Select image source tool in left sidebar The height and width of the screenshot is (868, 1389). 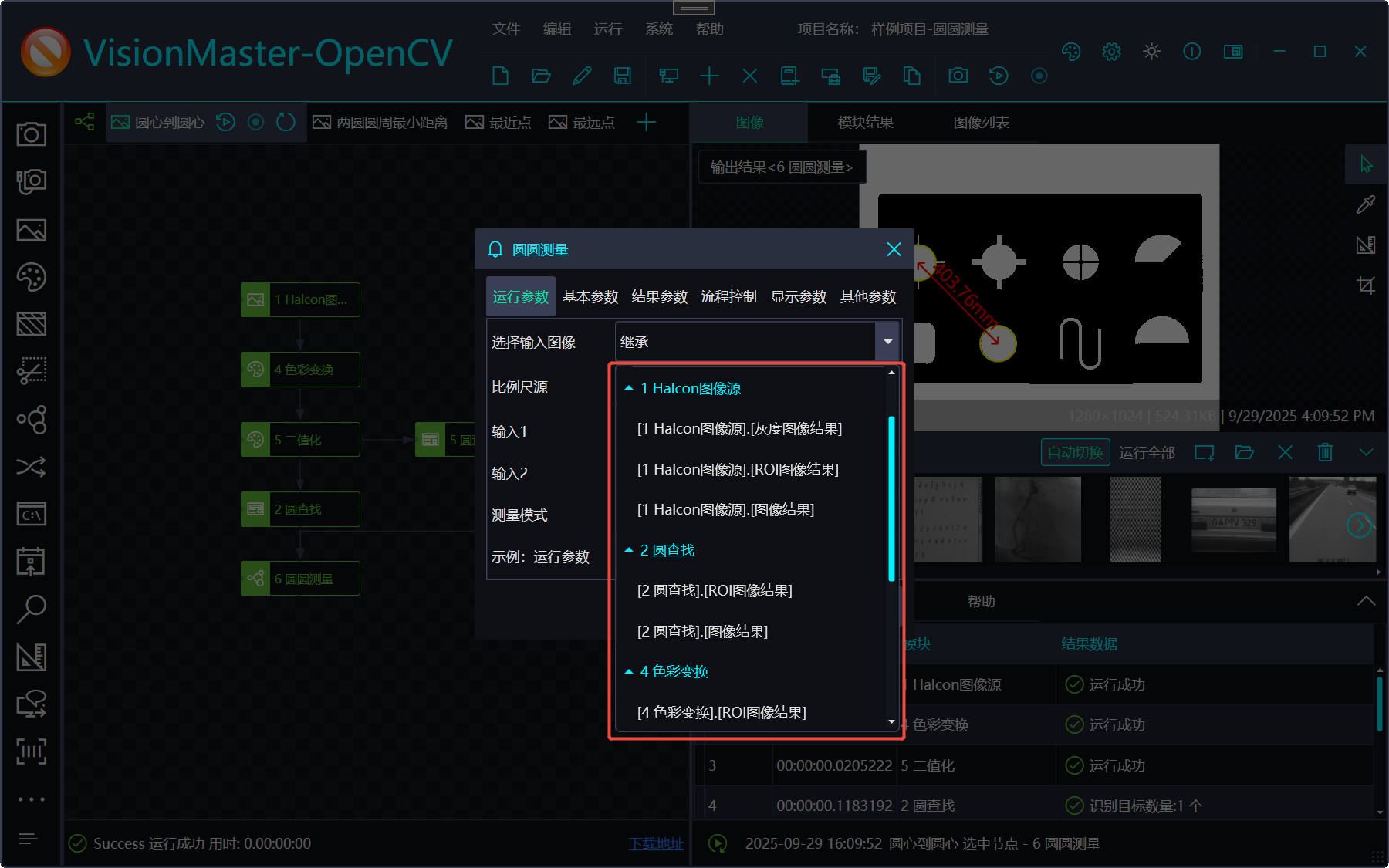point(32,230)
